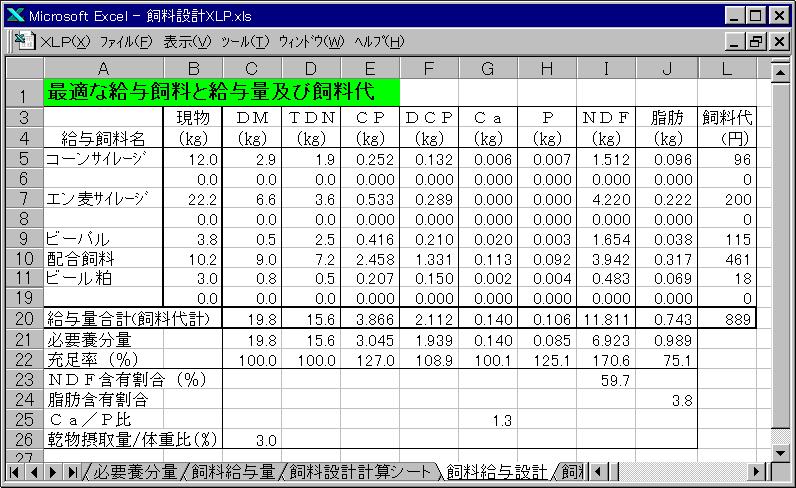The height and width of the screenshot is (488, 796).
Task: Open the ファイル(F) menu
Action: [126, 41]
